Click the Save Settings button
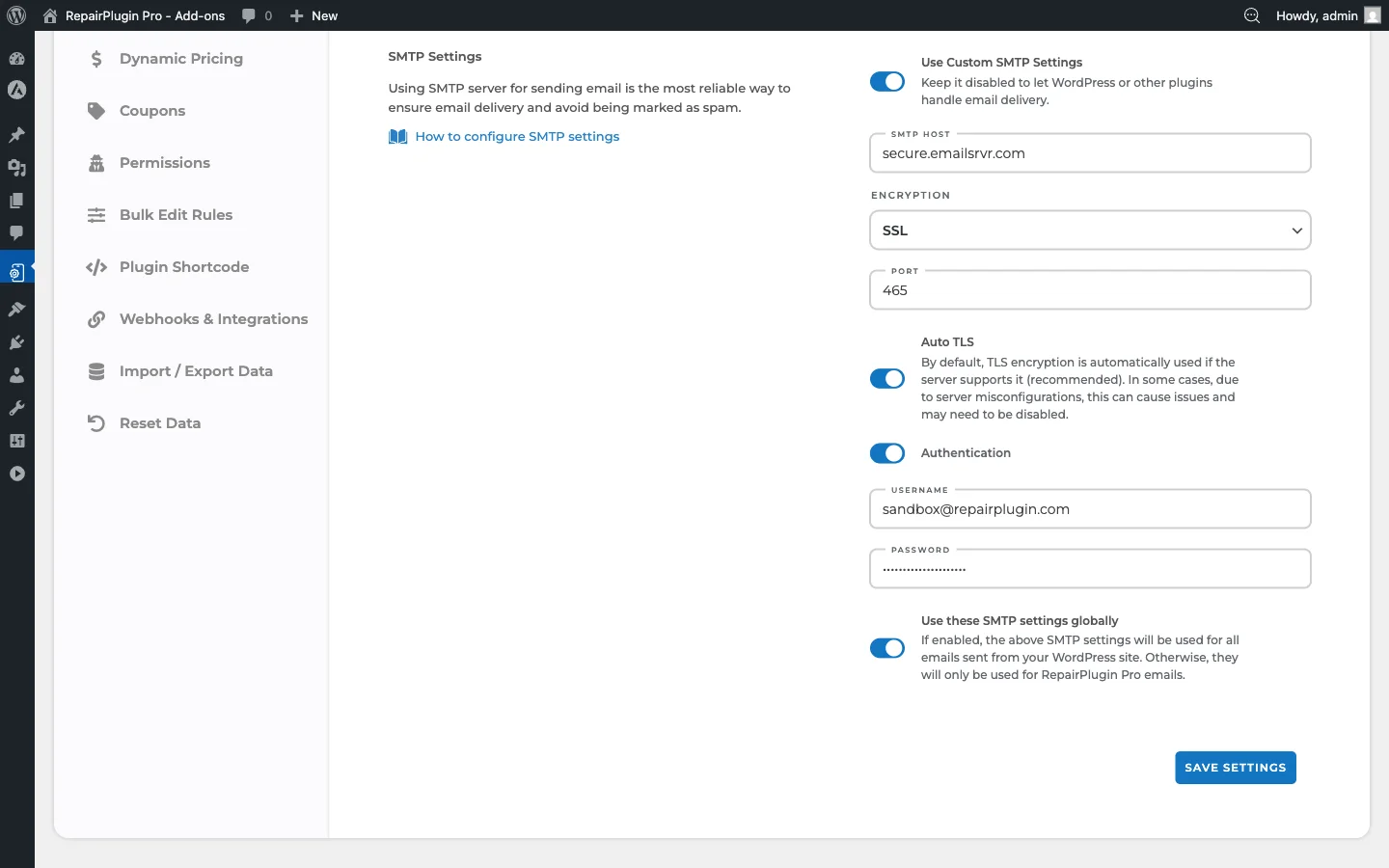 (x=1235, y=768)
